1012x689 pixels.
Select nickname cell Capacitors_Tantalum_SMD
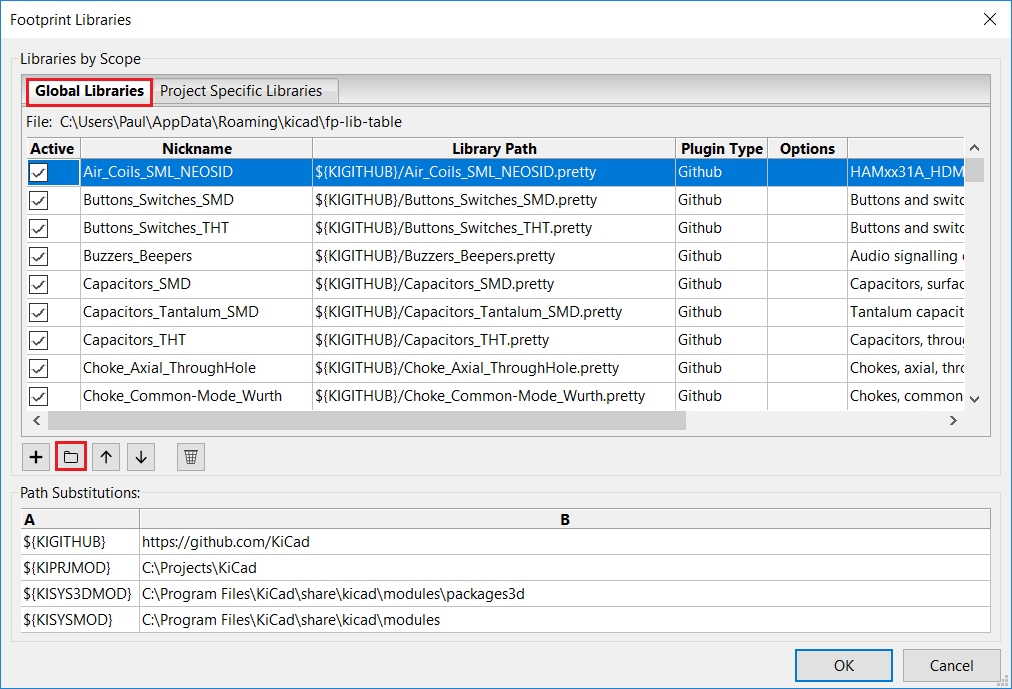[196, 312]
